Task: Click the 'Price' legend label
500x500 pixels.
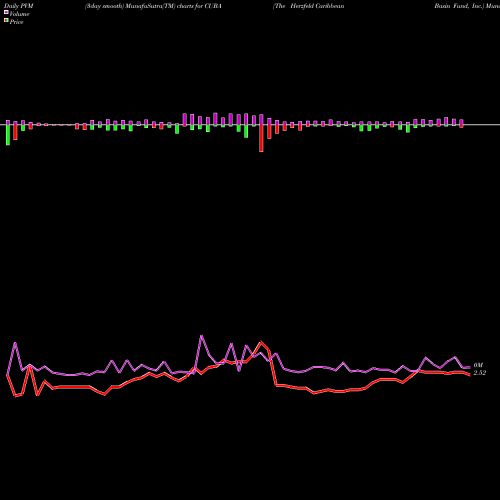Action: coord(16,22)
